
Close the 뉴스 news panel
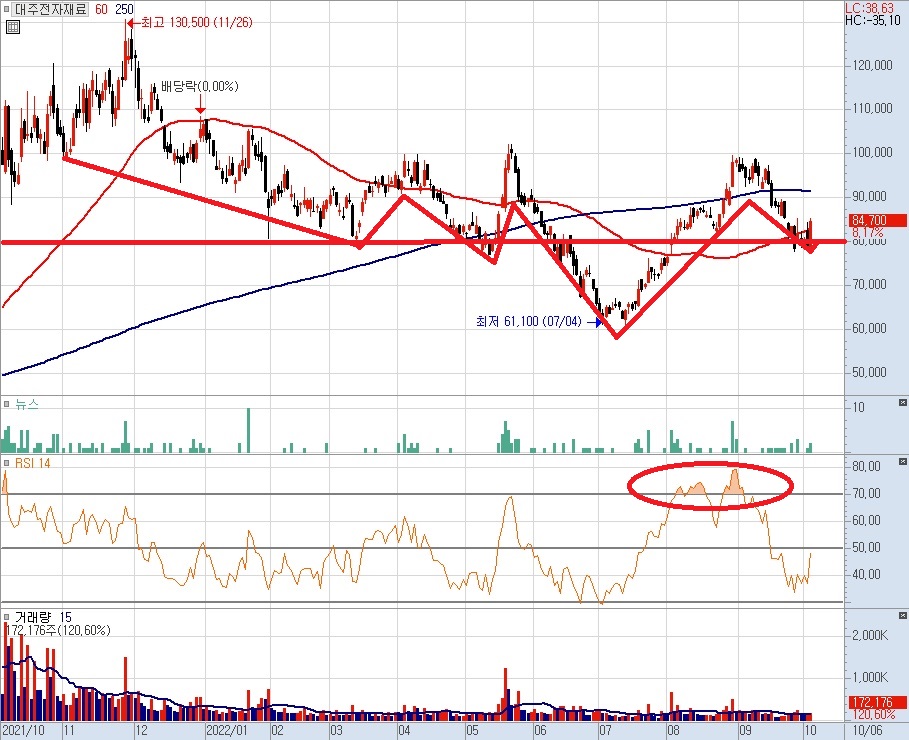click(903, 402)
